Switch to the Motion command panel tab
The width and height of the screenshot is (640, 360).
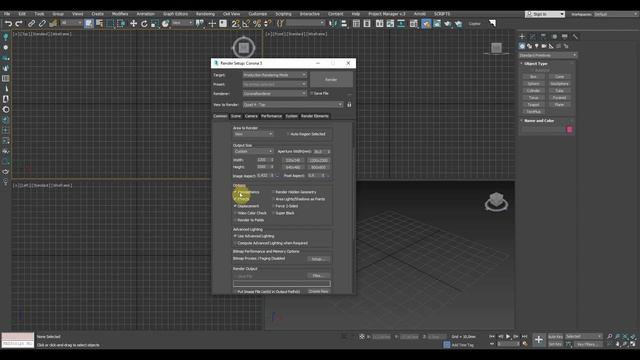click(x=554, y=36)
